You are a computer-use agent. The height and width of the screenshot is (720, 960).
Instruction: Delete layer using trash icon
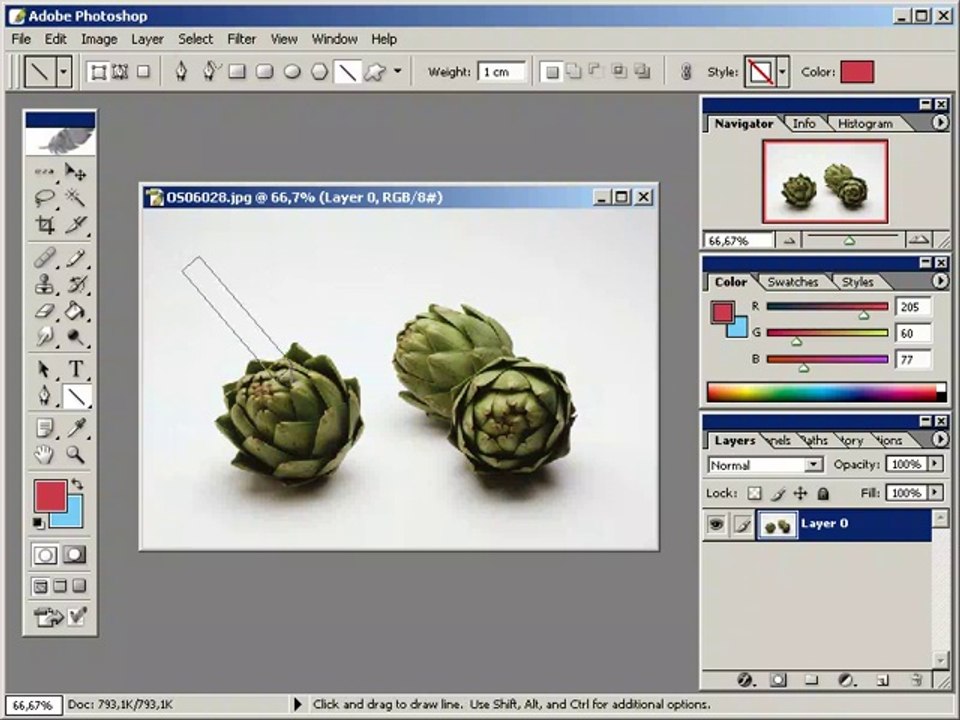pos(916,680)
